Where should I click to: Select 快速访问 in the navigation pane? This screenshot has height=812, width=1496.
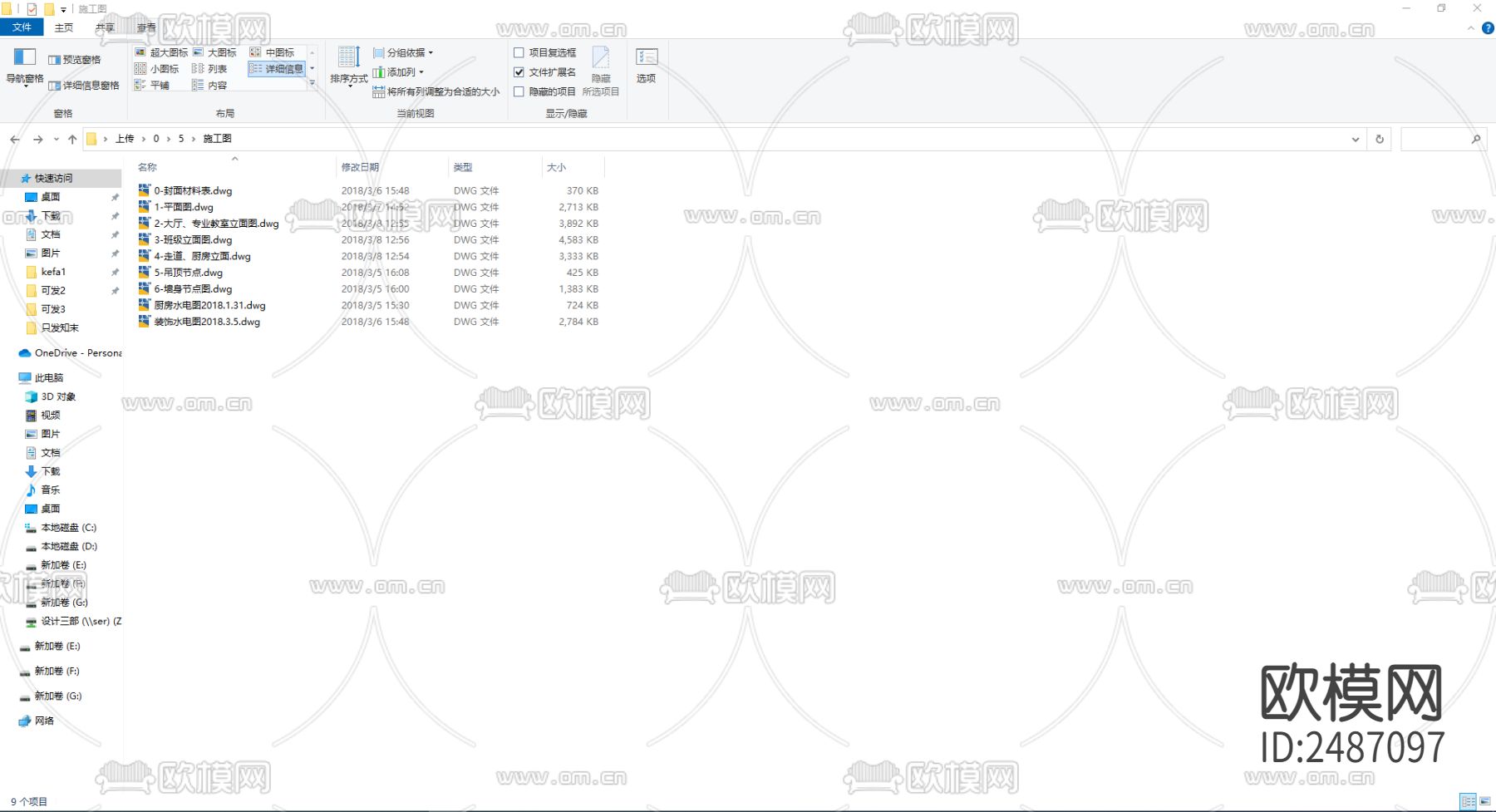coord(61,179)
